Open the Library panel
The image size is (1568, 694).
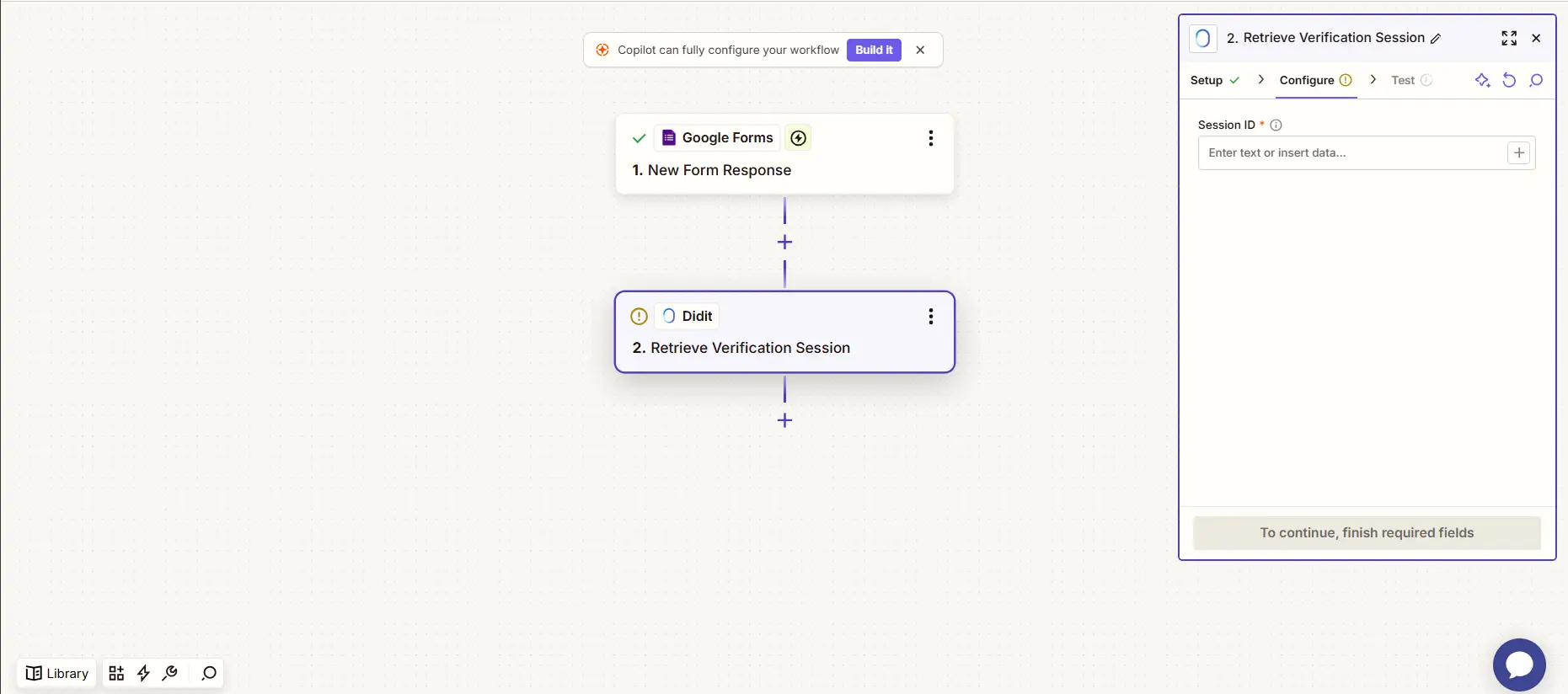pyautogui.click(x=56, y=673)
